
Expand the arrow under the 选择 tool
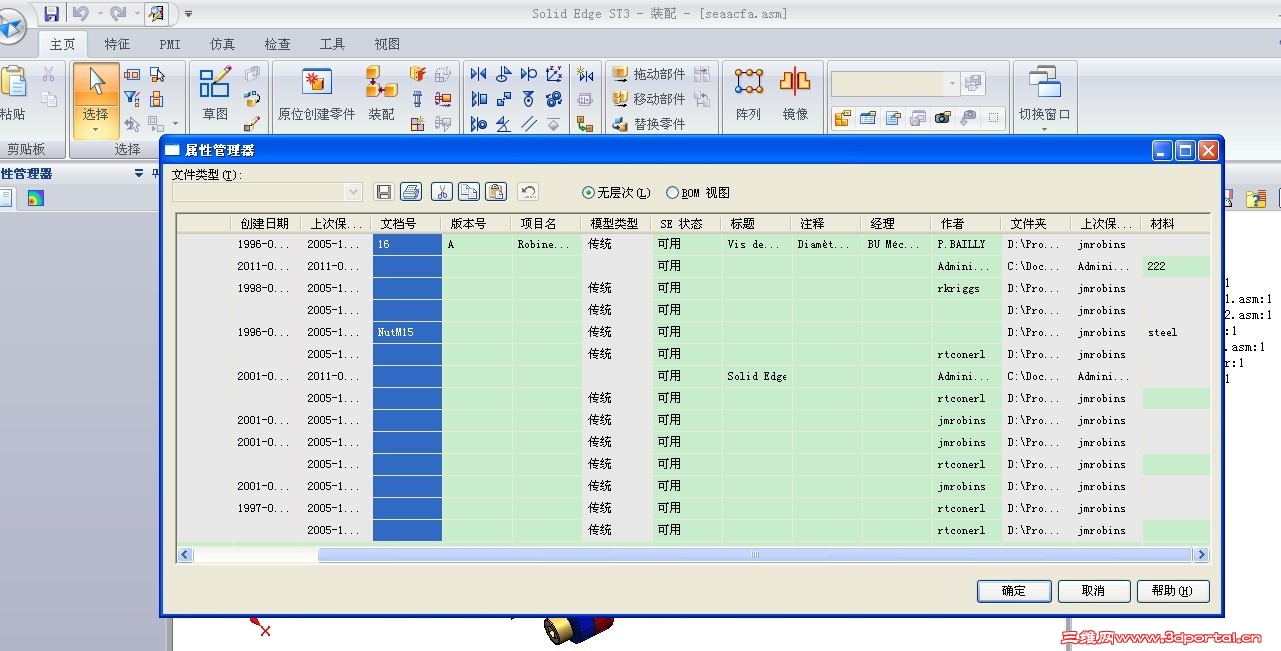click(96, 129)
